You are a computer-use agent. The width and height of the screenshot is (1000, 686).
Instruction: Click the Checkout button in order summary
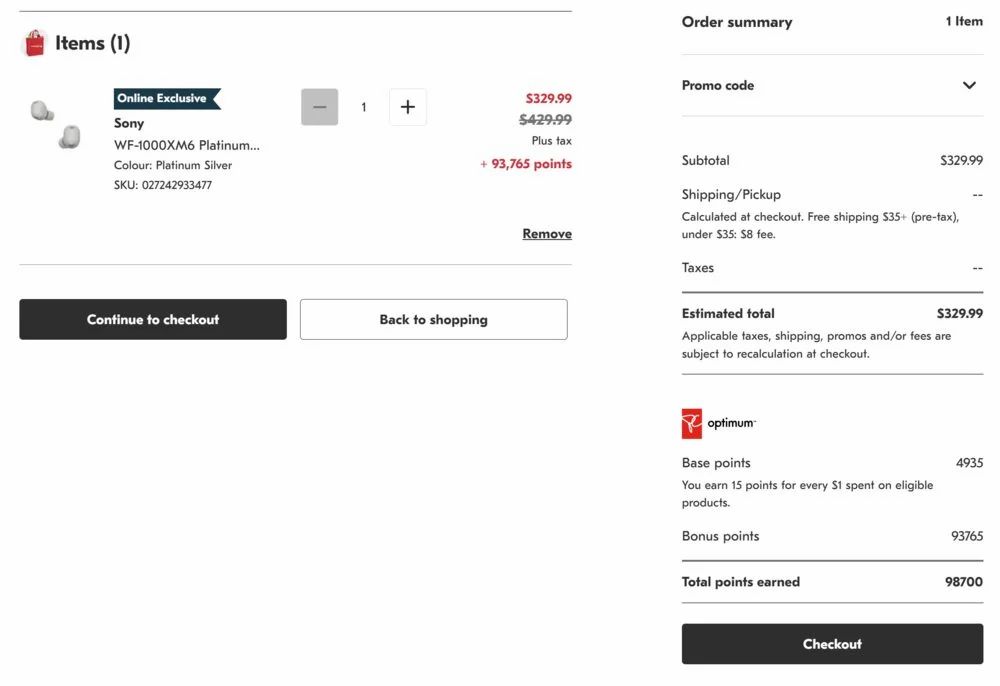point(832,644)
